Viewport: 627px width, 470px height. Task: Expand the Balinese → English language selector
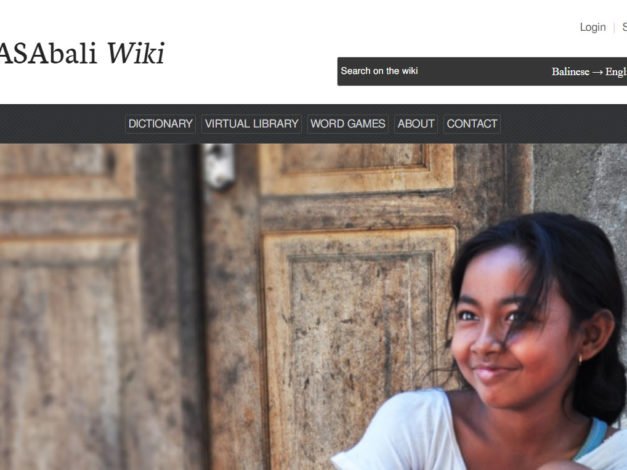(x=589, y=72)
